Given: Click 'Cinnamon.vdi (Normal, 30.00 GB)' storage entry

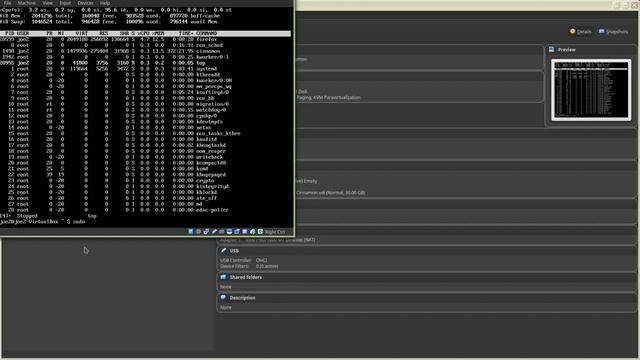Looking at the screenshot, I should (x=331, y=193).
